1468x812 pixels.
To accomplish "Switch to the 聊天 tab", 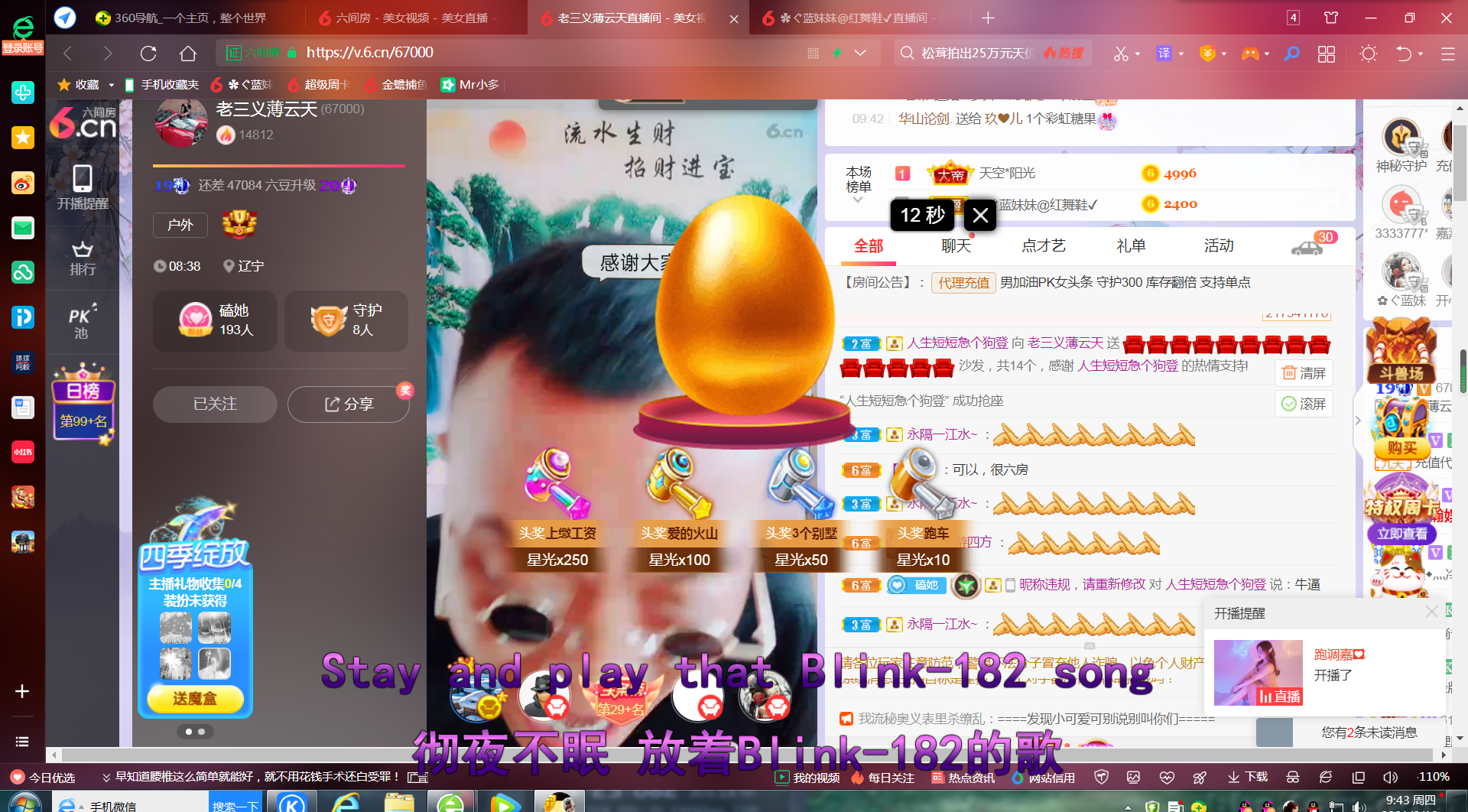I will (956, 245).
